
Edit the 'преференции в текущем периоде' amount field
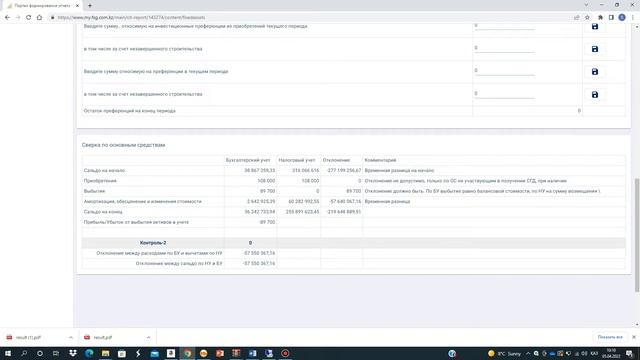[x=504, y=71]
